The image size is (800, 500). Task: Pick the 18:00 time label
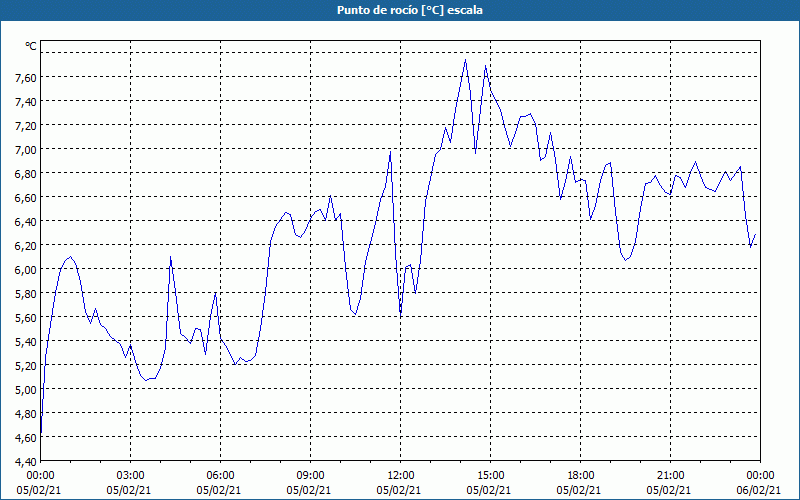580,476
